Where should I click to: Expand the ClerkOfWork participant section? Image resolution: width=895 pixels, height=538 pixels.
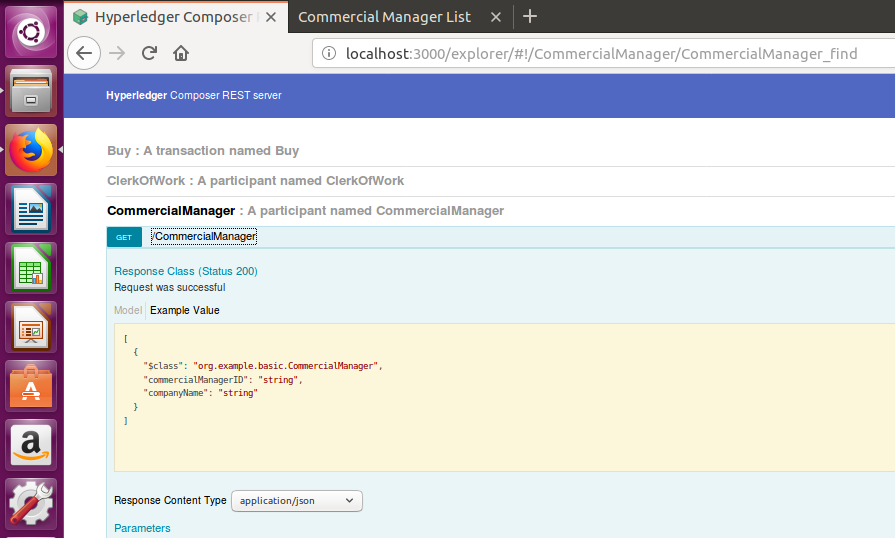[255, 181]
